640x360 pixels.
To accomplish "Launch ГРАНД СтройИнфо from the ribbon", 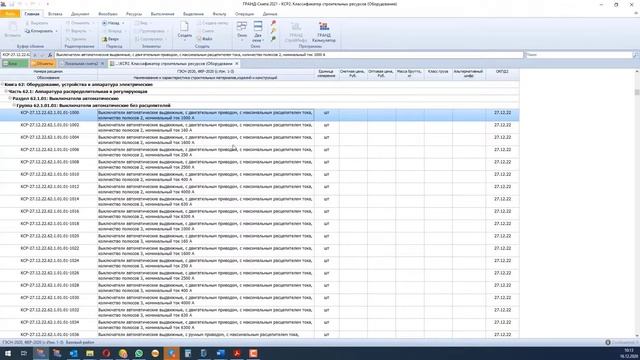I will (x=296, y=32).
